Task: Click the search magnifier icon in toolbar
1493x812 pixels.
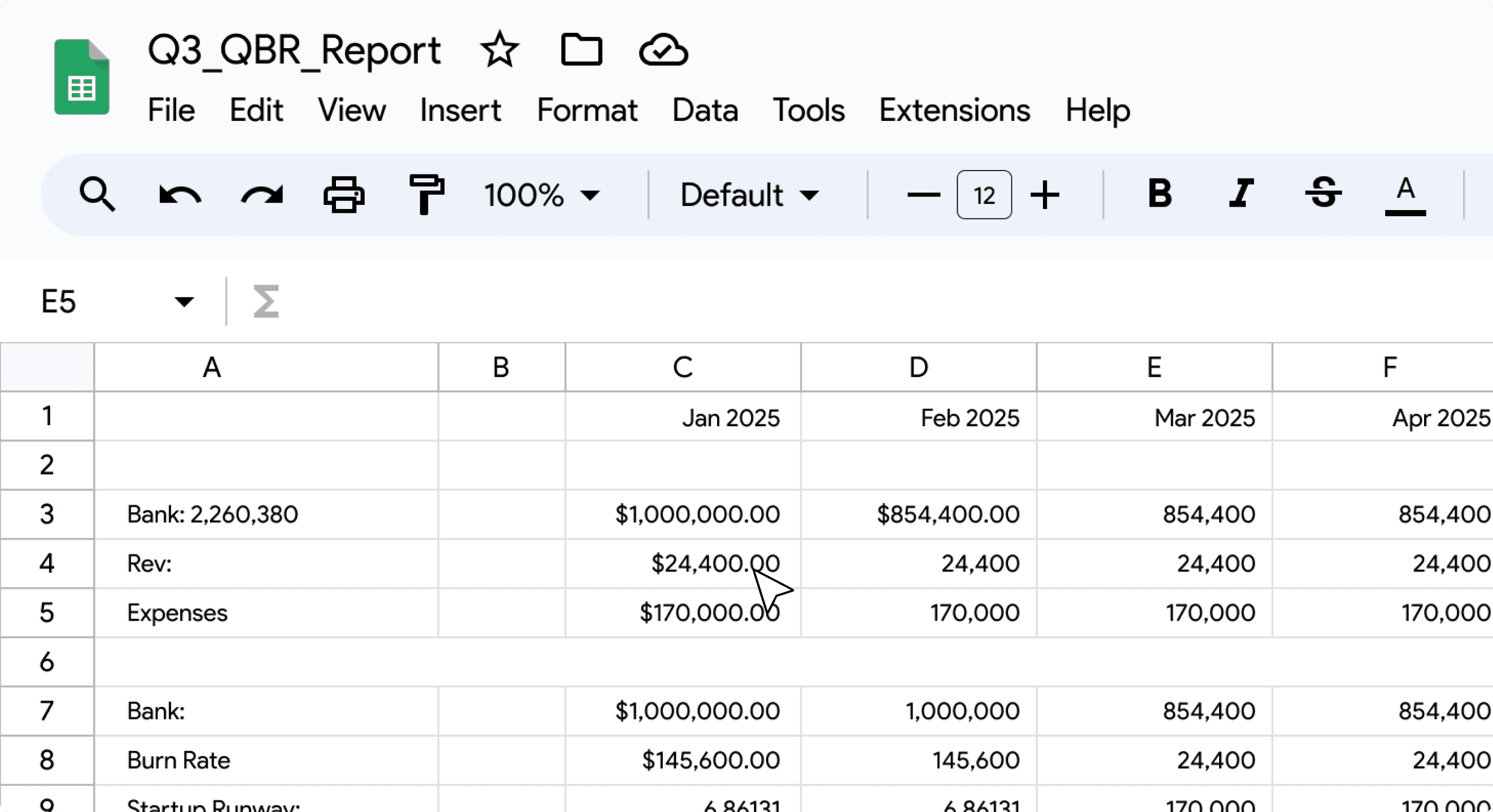Action: click(x=97, y=195)
